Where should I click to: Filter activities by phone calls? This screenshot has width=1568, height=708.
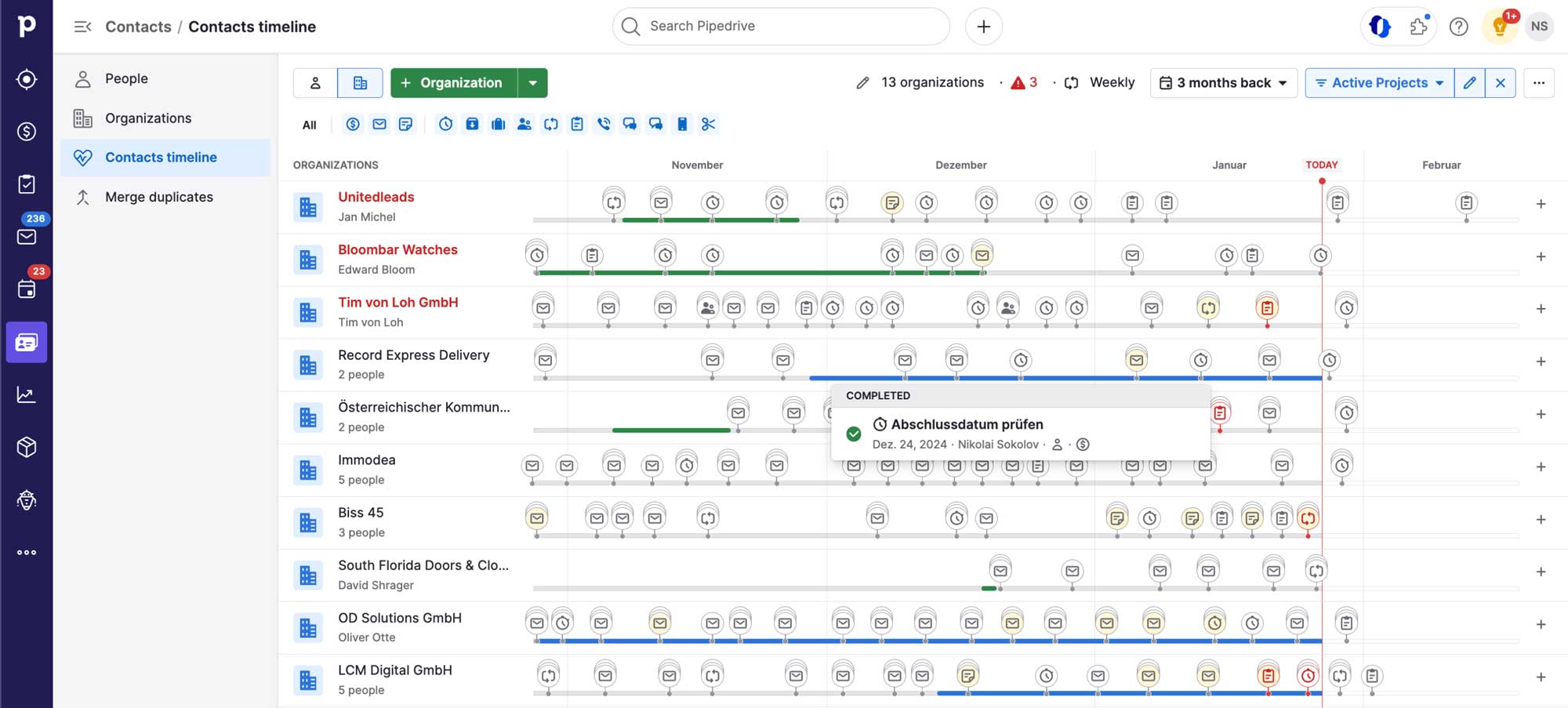click(604, 124)
